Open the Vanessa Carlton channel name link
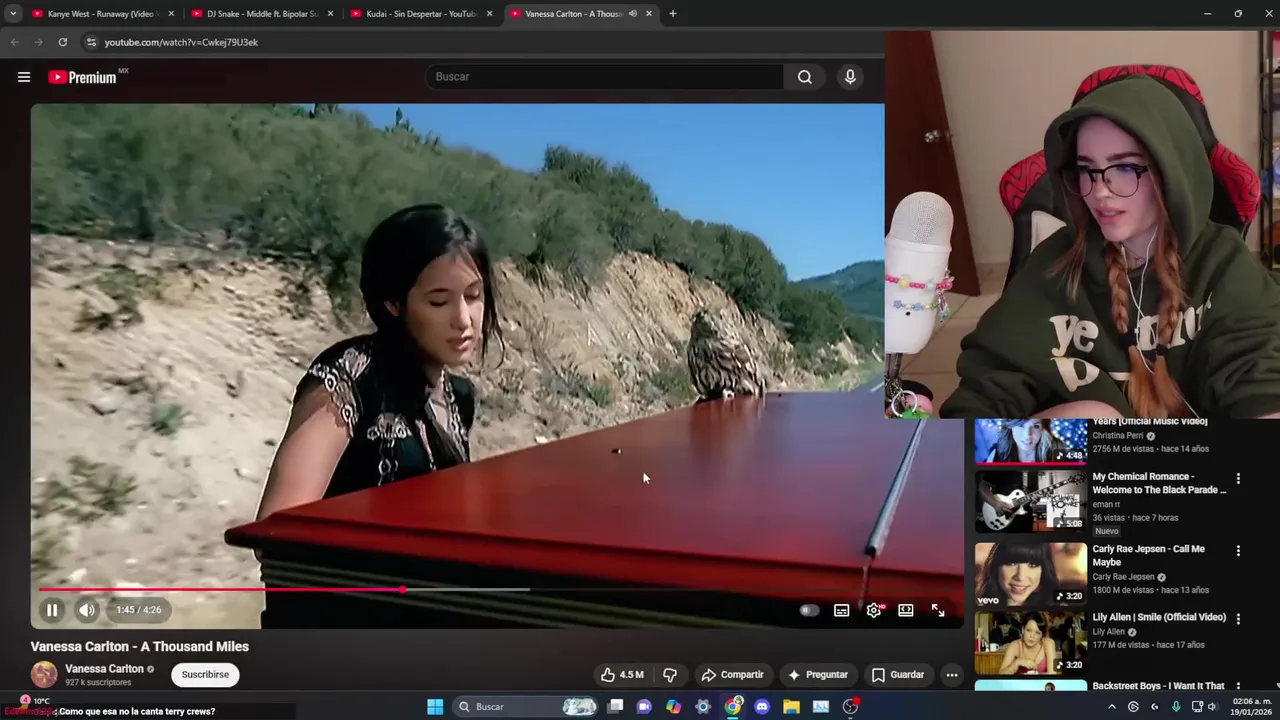The image size is (1280, 720). coord(104,669)
